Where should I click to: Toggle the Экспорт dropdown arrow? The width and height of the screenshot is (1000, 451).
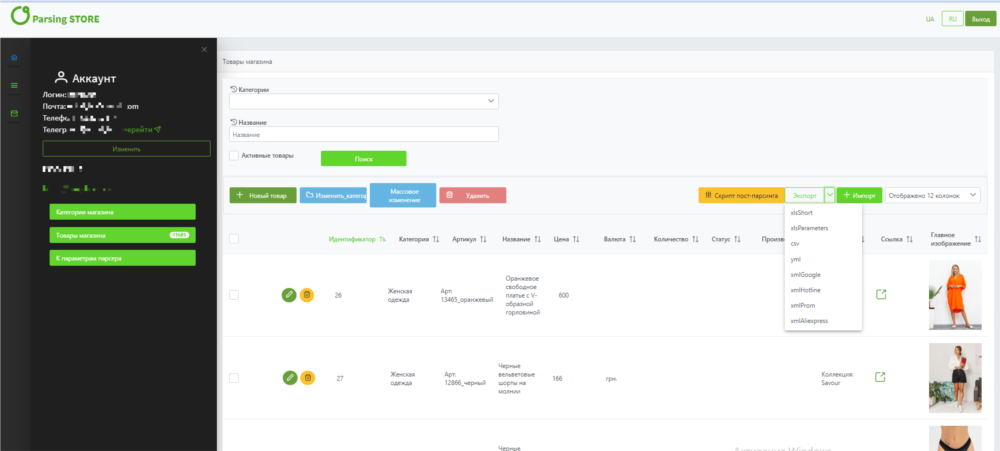(829, 196)
